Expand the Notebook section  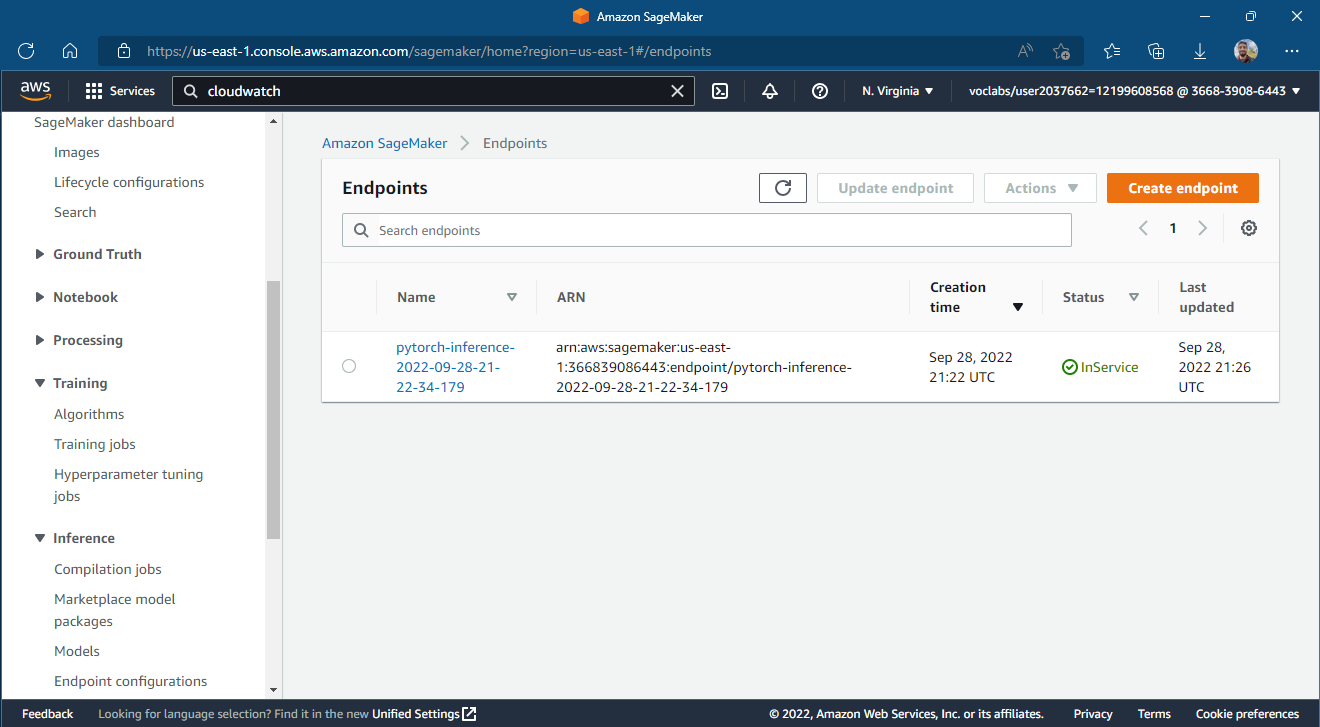pyautogui.click(x=40, y=297)
